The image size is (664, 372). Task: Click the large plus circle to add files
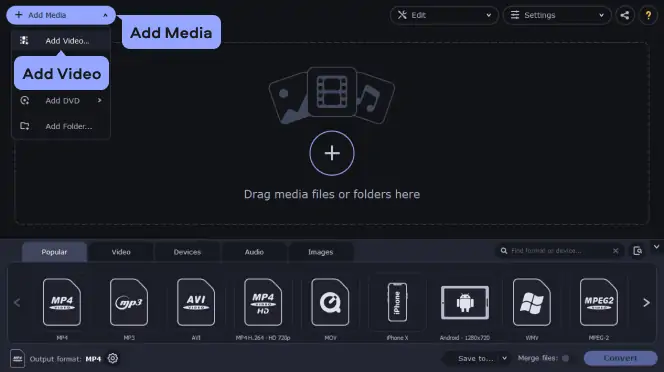tap(332, 153)
